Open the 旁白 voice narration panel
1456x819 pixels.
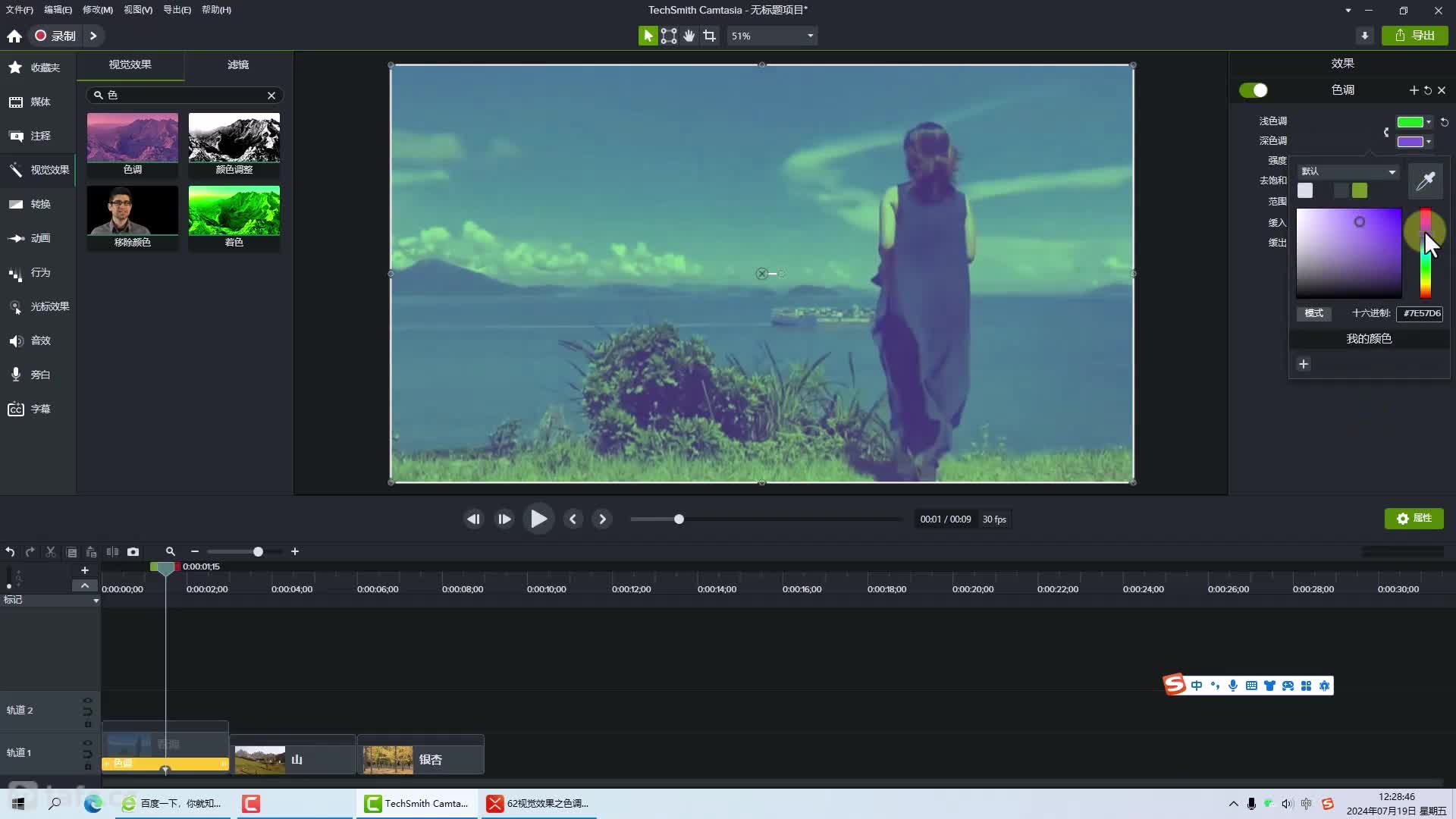38,375
